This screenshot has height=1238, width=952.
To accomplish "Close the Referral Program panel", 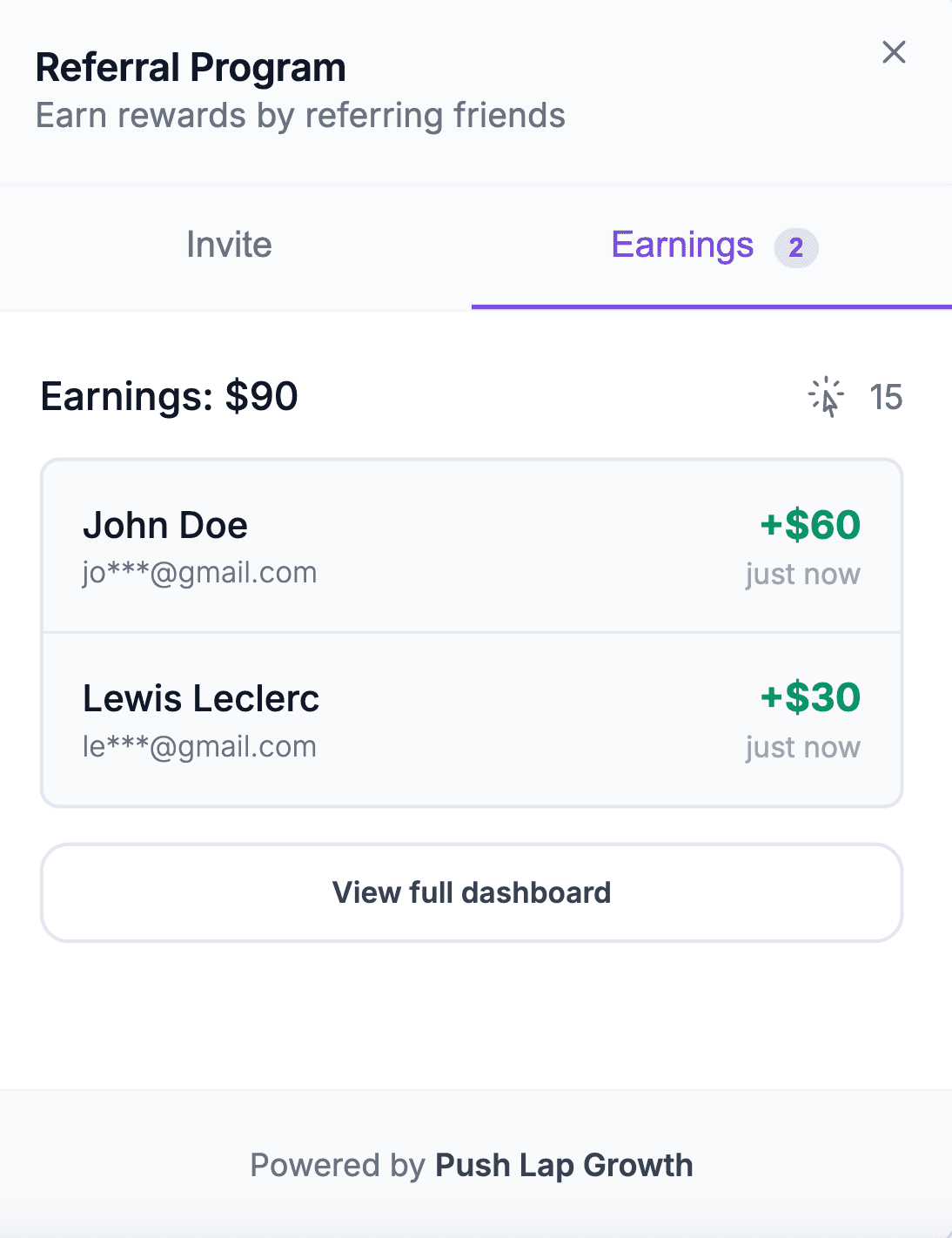I will point(894,52).
